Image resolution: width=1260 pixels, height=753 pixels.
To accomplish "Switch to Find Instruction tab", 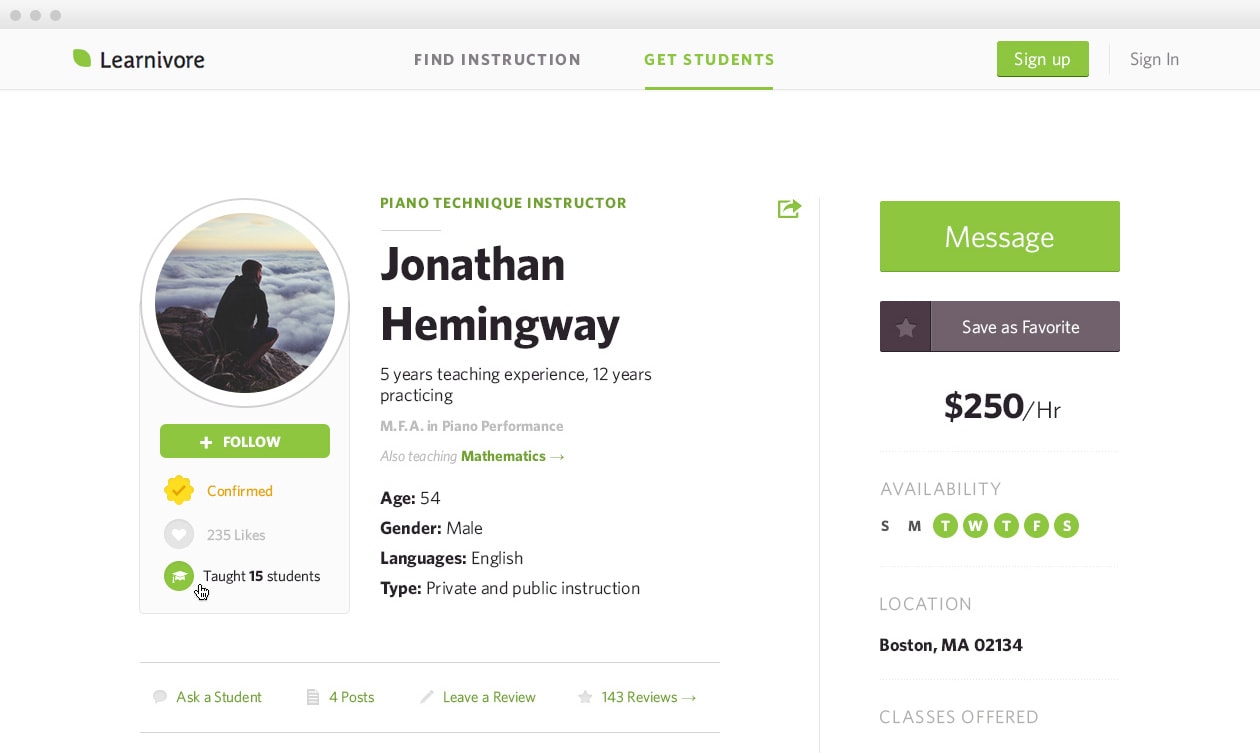I will (497, 59).
